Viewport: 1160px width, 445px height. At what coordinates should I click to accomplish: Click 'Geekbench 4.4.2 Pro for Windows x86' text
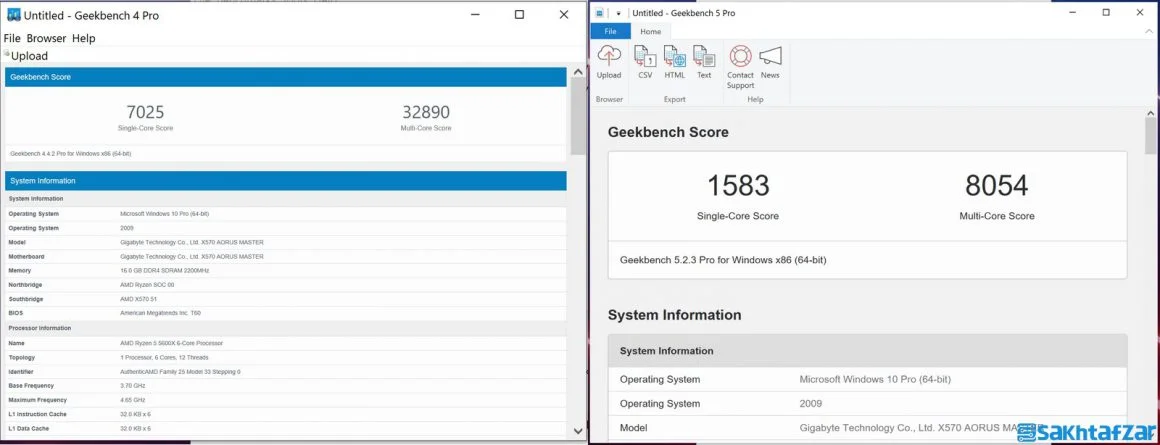pos(71,154)
